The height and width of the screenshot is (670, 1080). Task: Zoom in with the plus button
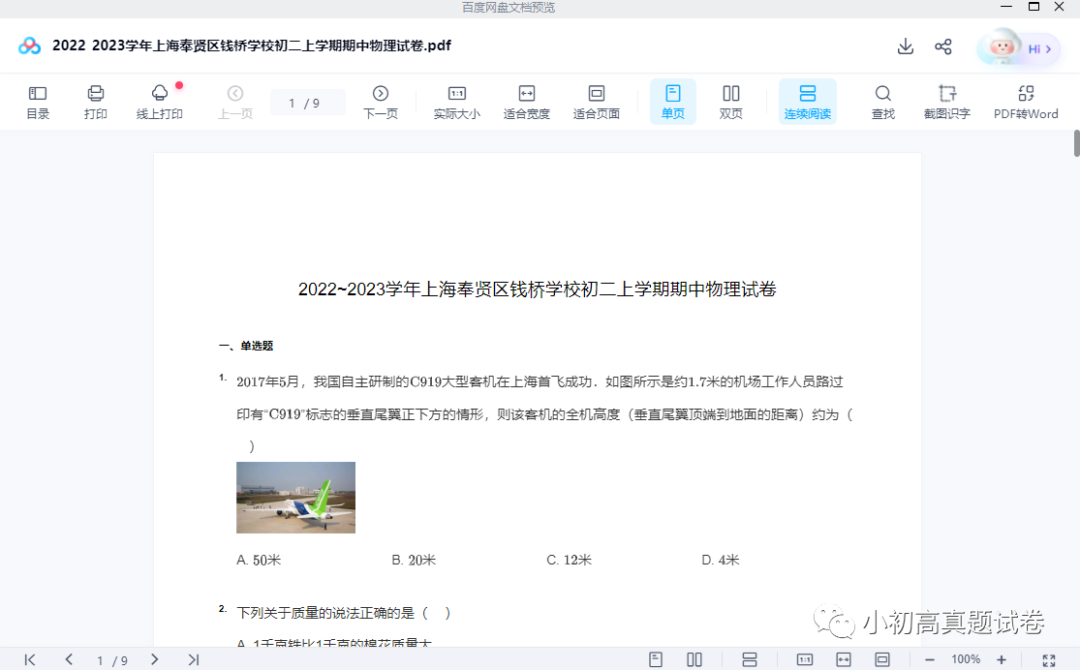[x=1001, y=660]
